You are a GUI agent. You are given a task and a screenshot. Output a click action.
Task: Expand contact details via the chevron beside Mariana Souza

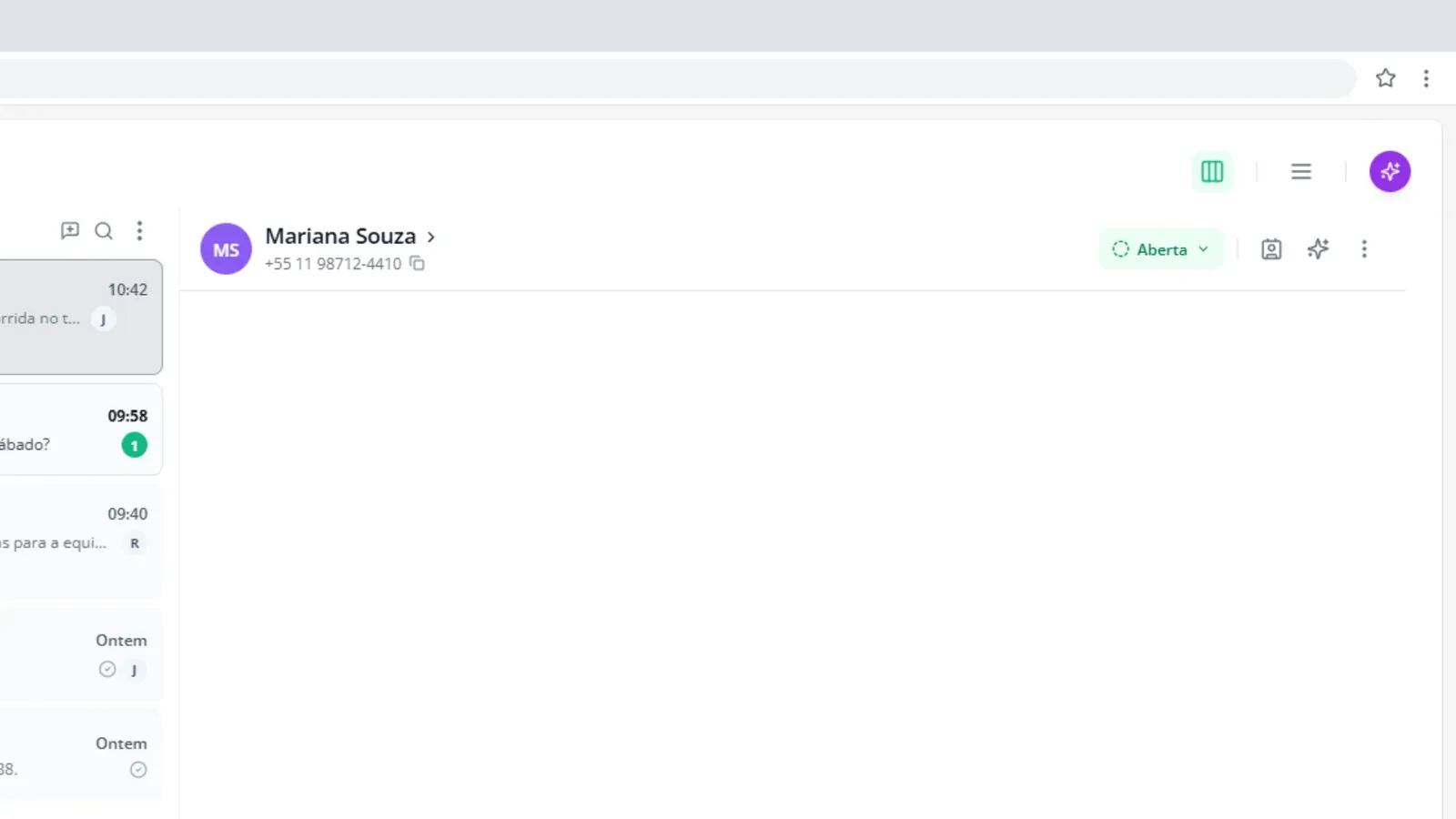pos(431,237)
